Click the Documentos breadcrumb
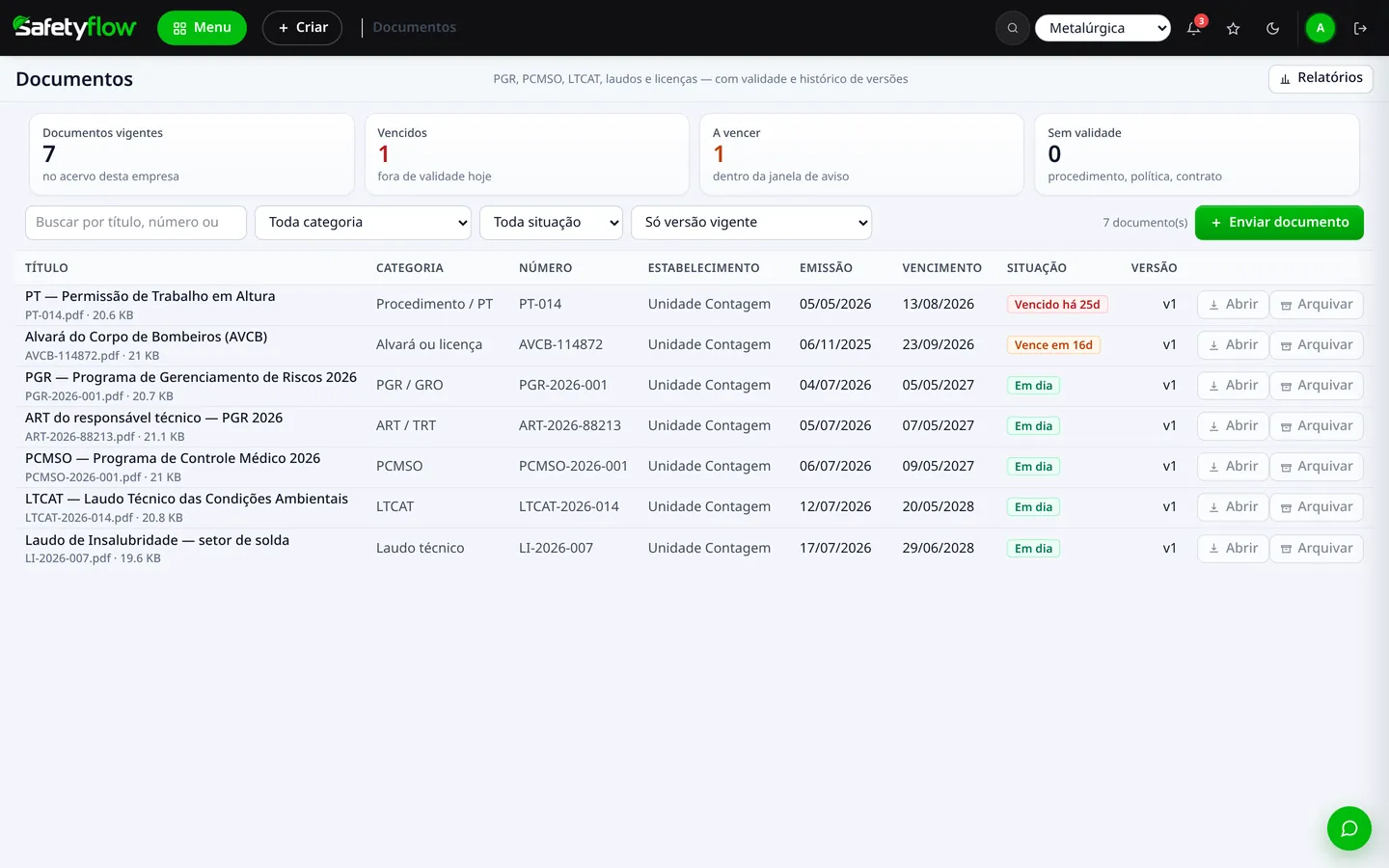This screenshot has height=868, width=1389. [415, 28]
